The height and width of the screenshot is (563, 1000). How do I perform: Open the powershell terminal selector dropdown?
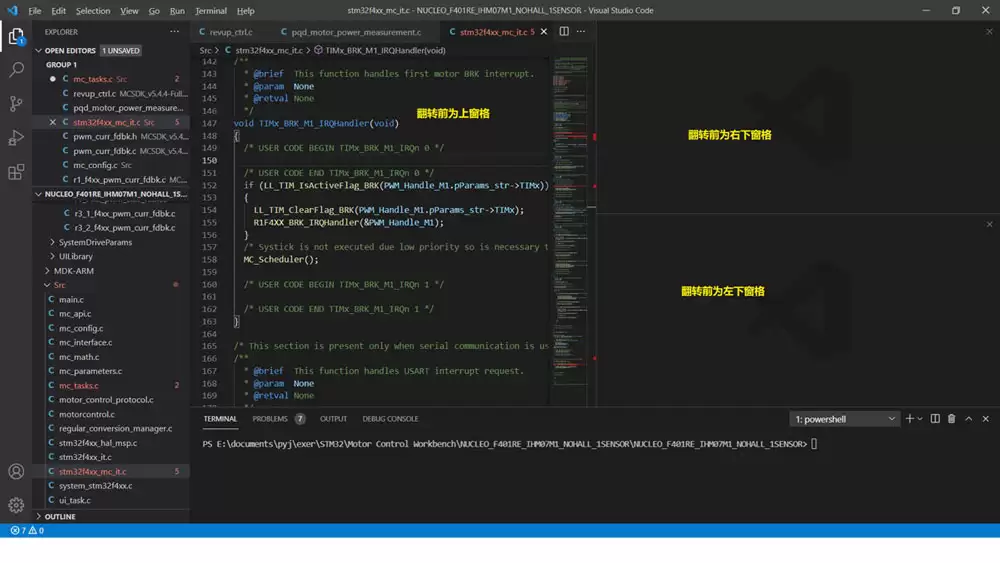[x=845, y=419]
